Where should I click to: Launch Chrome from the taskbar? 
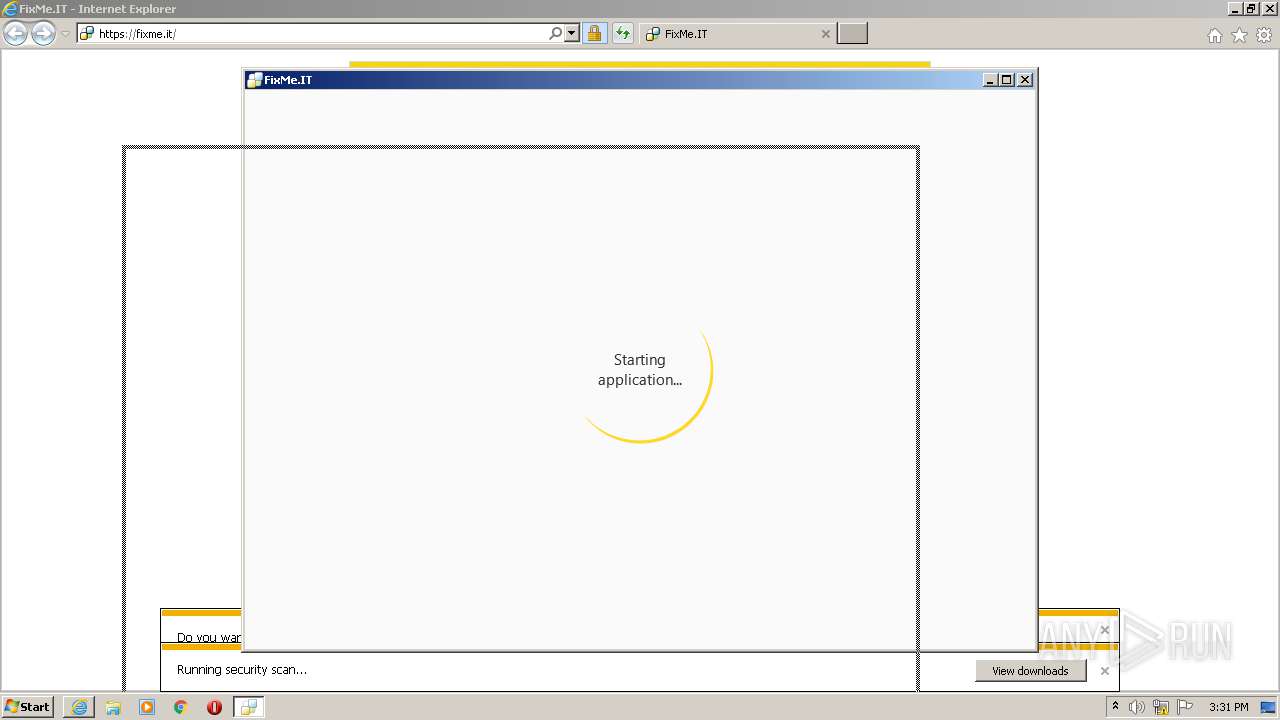point(181,707)
